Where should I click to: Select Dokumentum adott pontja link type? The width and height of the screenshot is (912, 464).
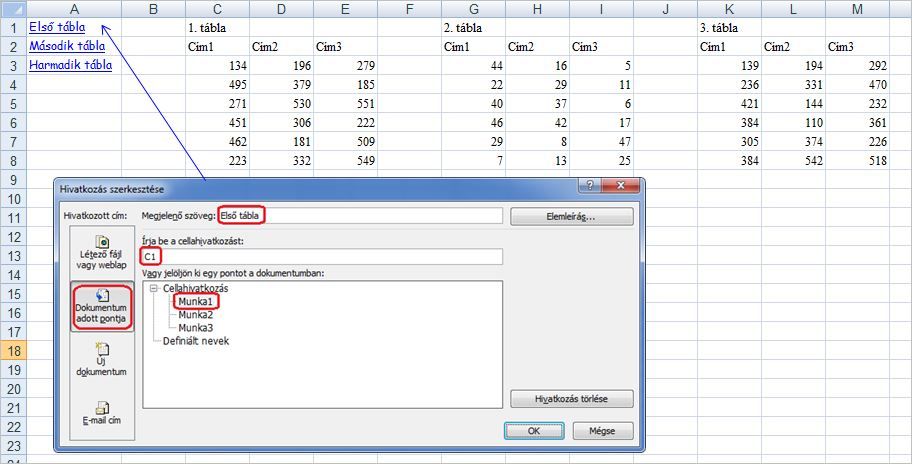click(102, 306)
